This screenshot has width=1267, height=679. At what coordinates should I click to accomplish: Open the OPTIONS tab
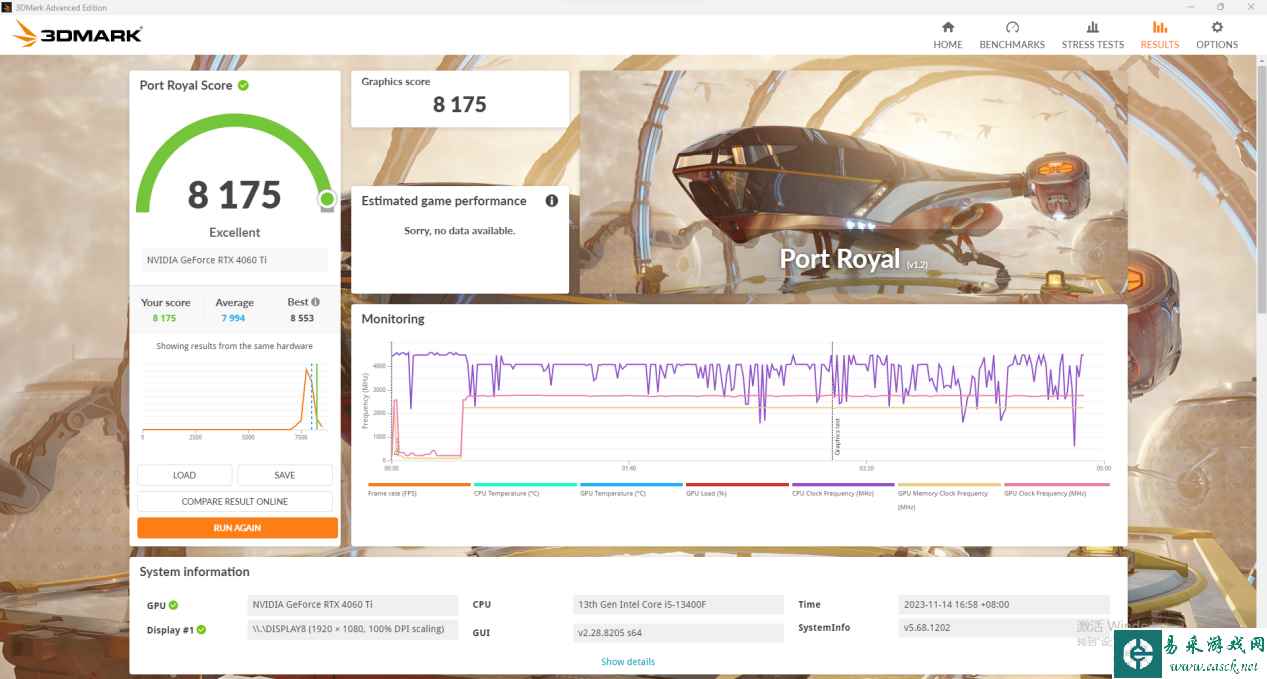coord(1217,35)
